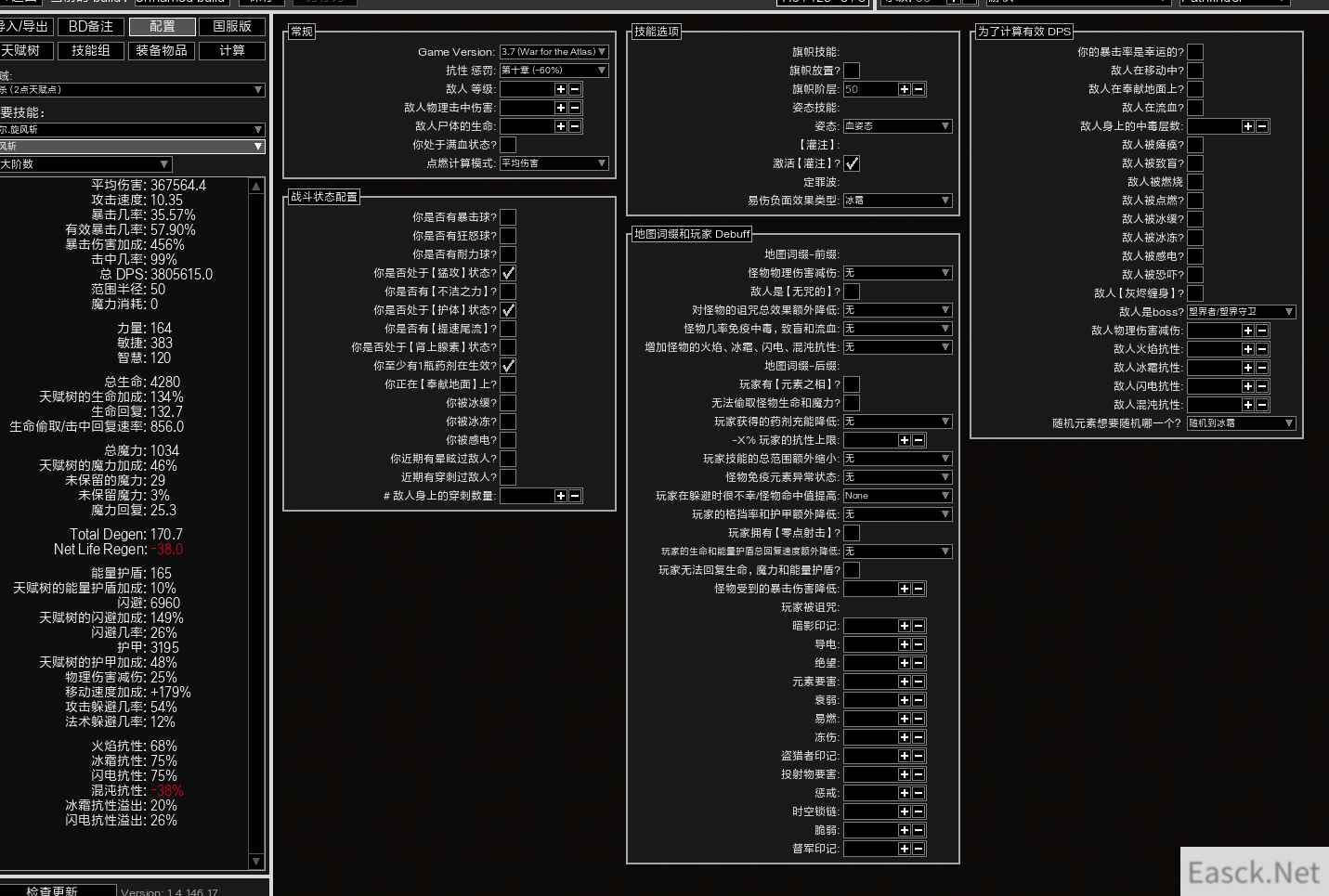
Task: Click minus for 敌人身上的穿刺数量
Action: 575,496
